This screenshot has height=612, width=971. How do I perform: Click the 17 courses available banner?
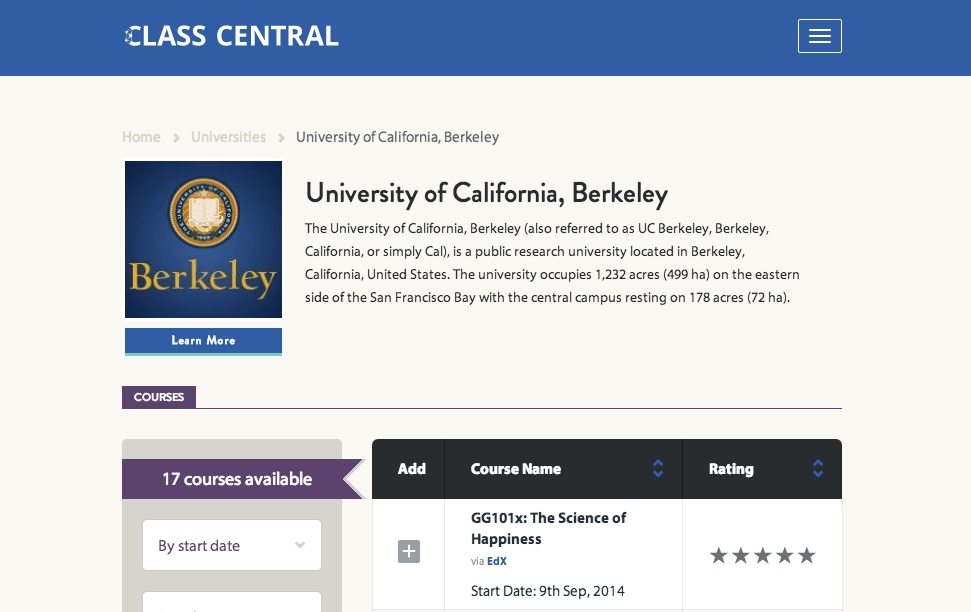[237, 479]
